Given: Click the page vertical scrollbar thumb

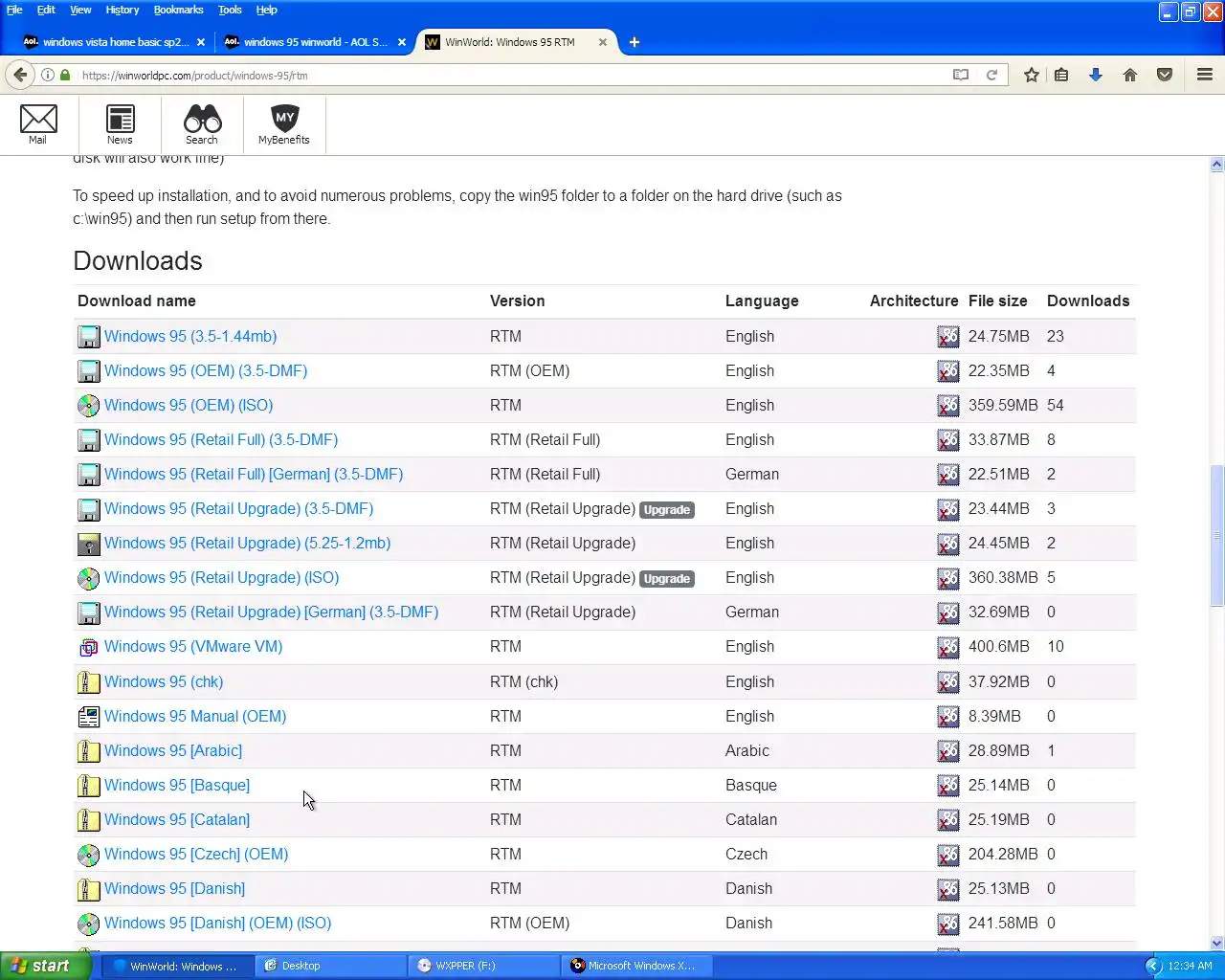Looking at the screenshot, I should [x=1217, y=534].
